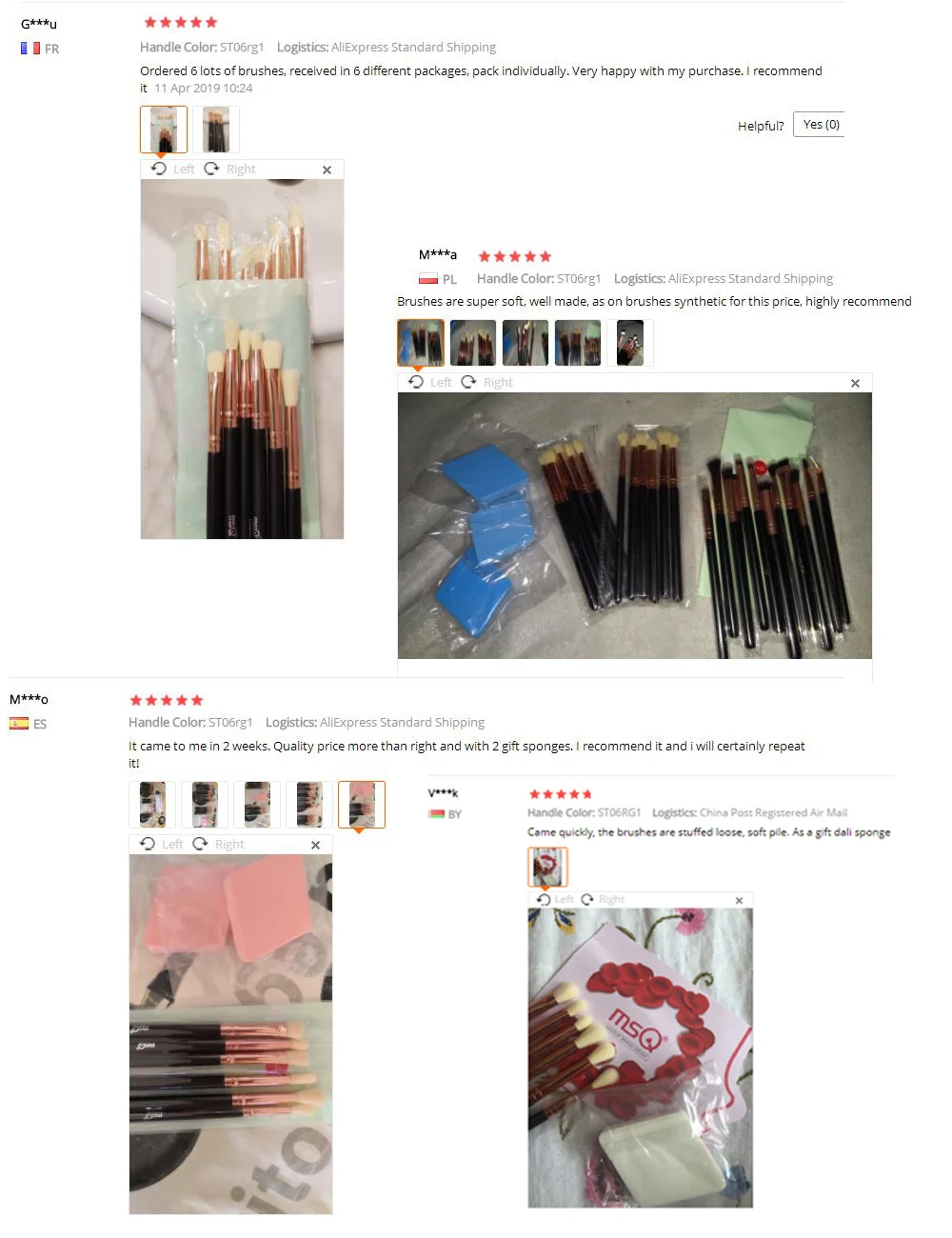Click first thumbnail in G***u's review

(x=164, y=130)
